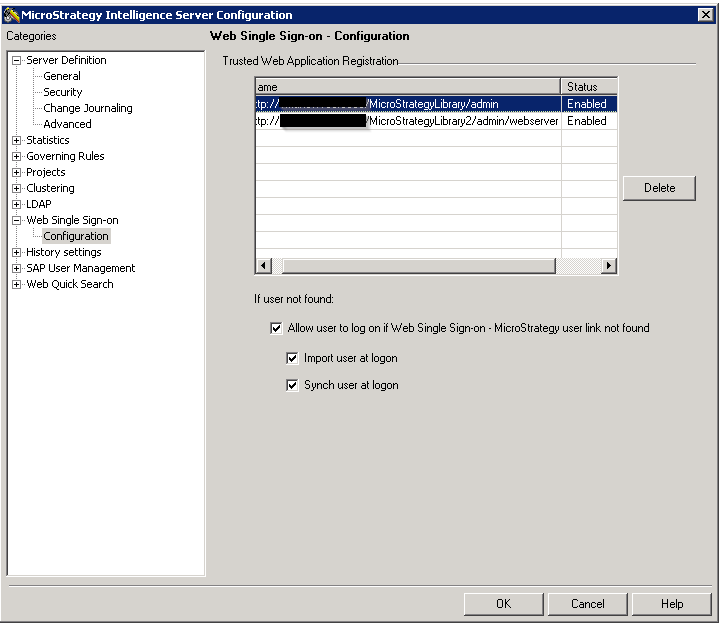Close the Intelligence Server Configuration window
The image size is (721, 626).
coord(705,15)
